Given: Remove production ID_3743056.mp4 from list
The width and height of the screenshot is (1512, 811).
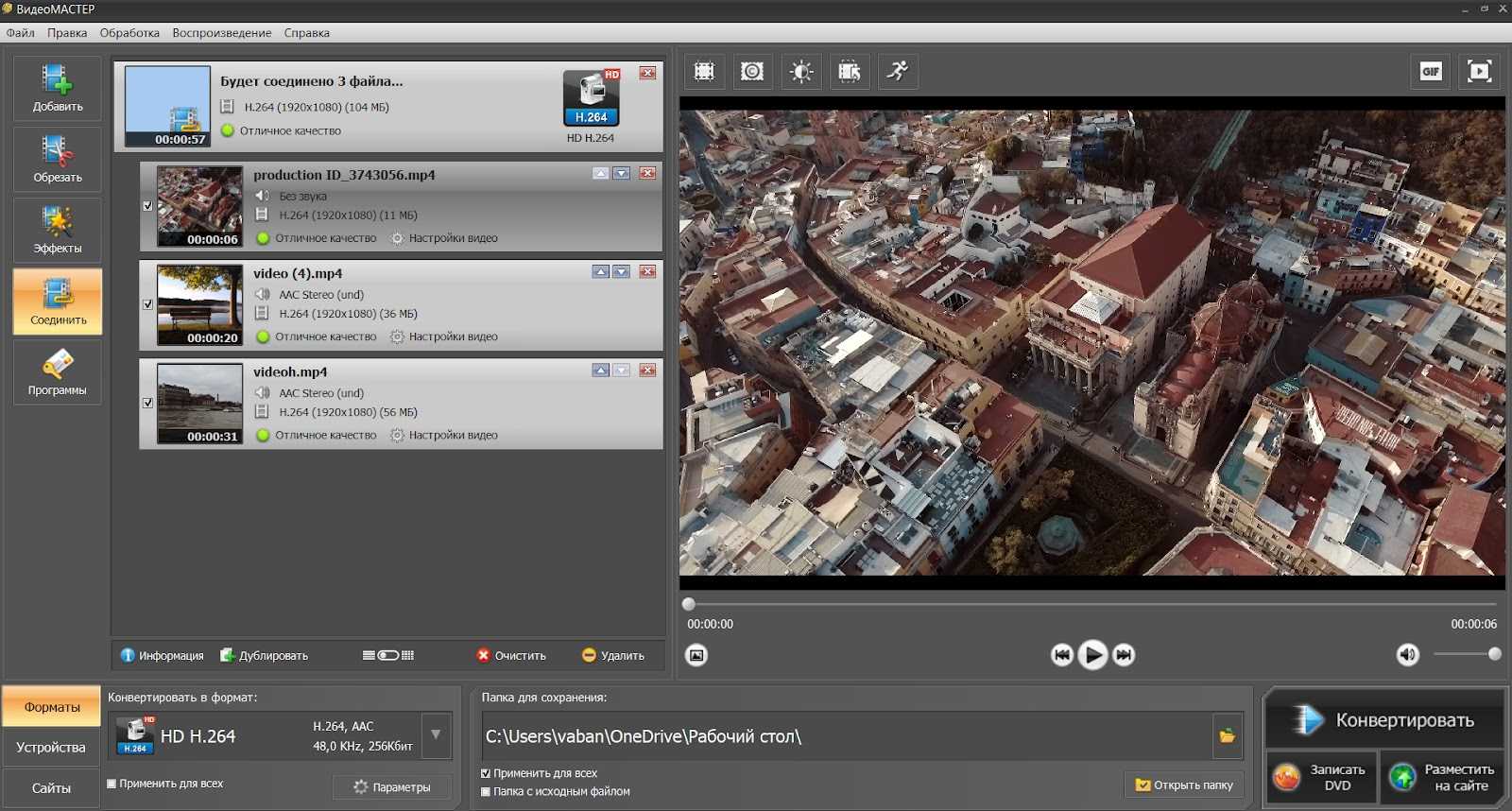Looking at the screenshot, I should [x=647, y=173].
